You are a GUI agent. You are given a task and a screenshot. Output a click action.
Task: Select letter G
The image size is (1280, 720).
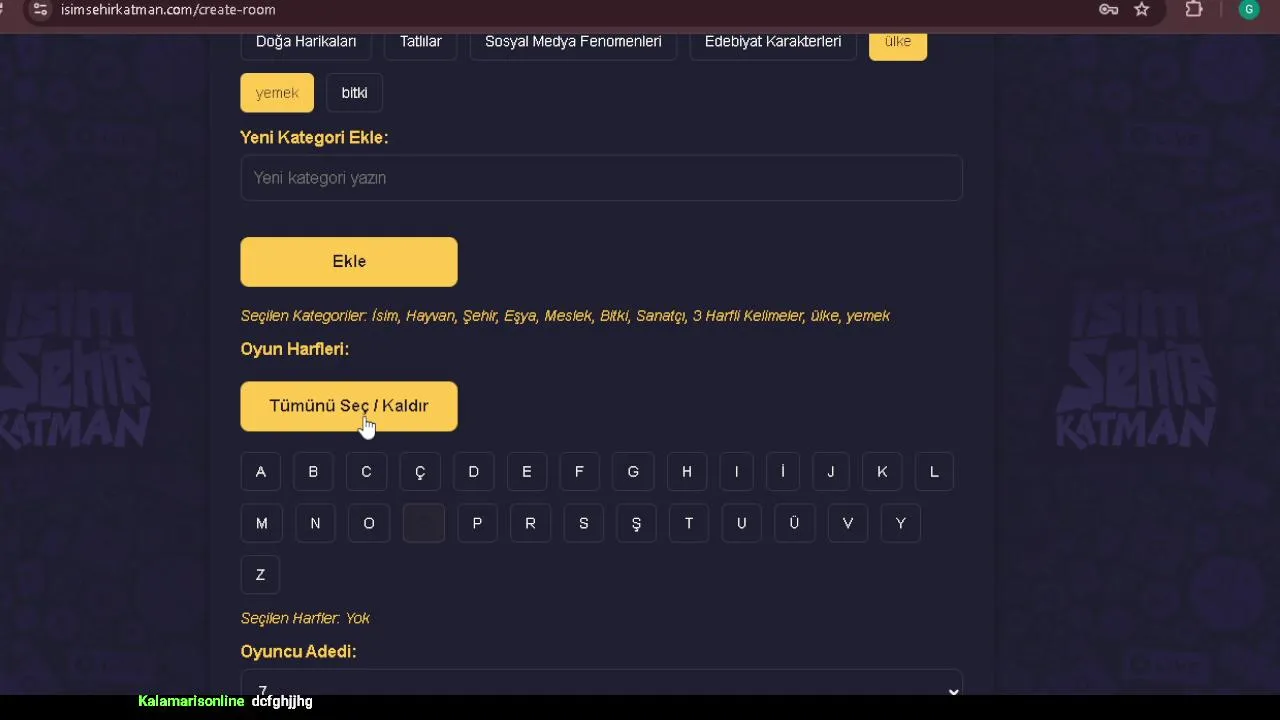pyautogui.click(x=633, y=472)
